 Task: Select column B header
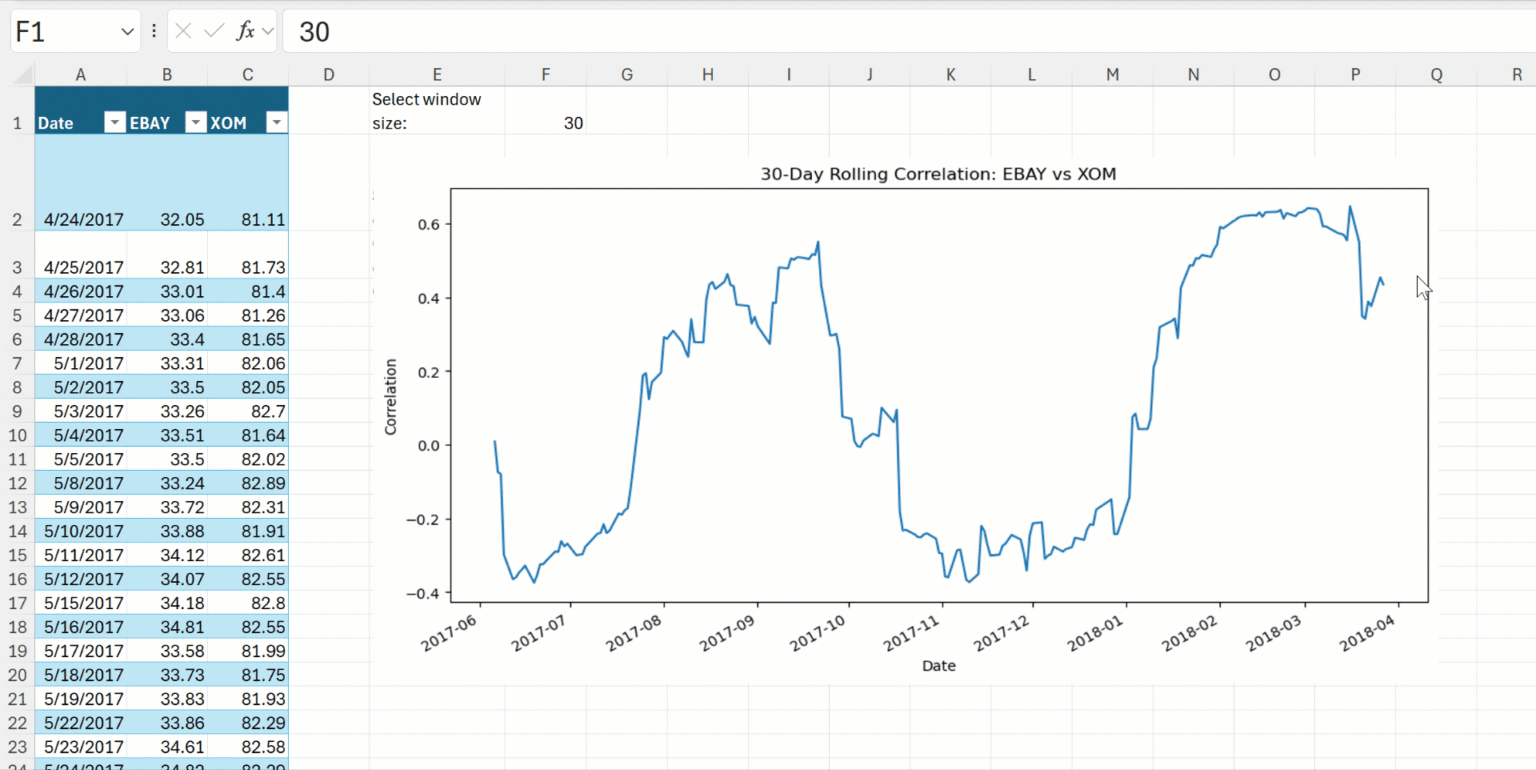tap(167, 75)
